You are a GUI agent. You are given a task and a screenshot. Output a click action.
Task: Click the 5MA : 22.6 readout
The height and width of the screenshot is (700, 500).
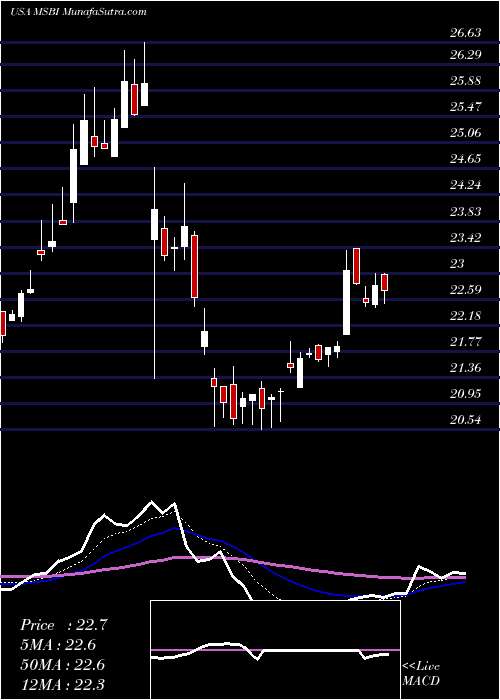coord(58,645)
